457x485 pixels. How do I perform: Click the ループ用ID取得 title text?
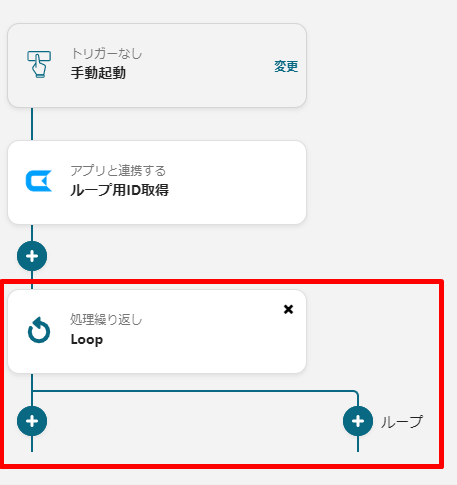[119, 190]
